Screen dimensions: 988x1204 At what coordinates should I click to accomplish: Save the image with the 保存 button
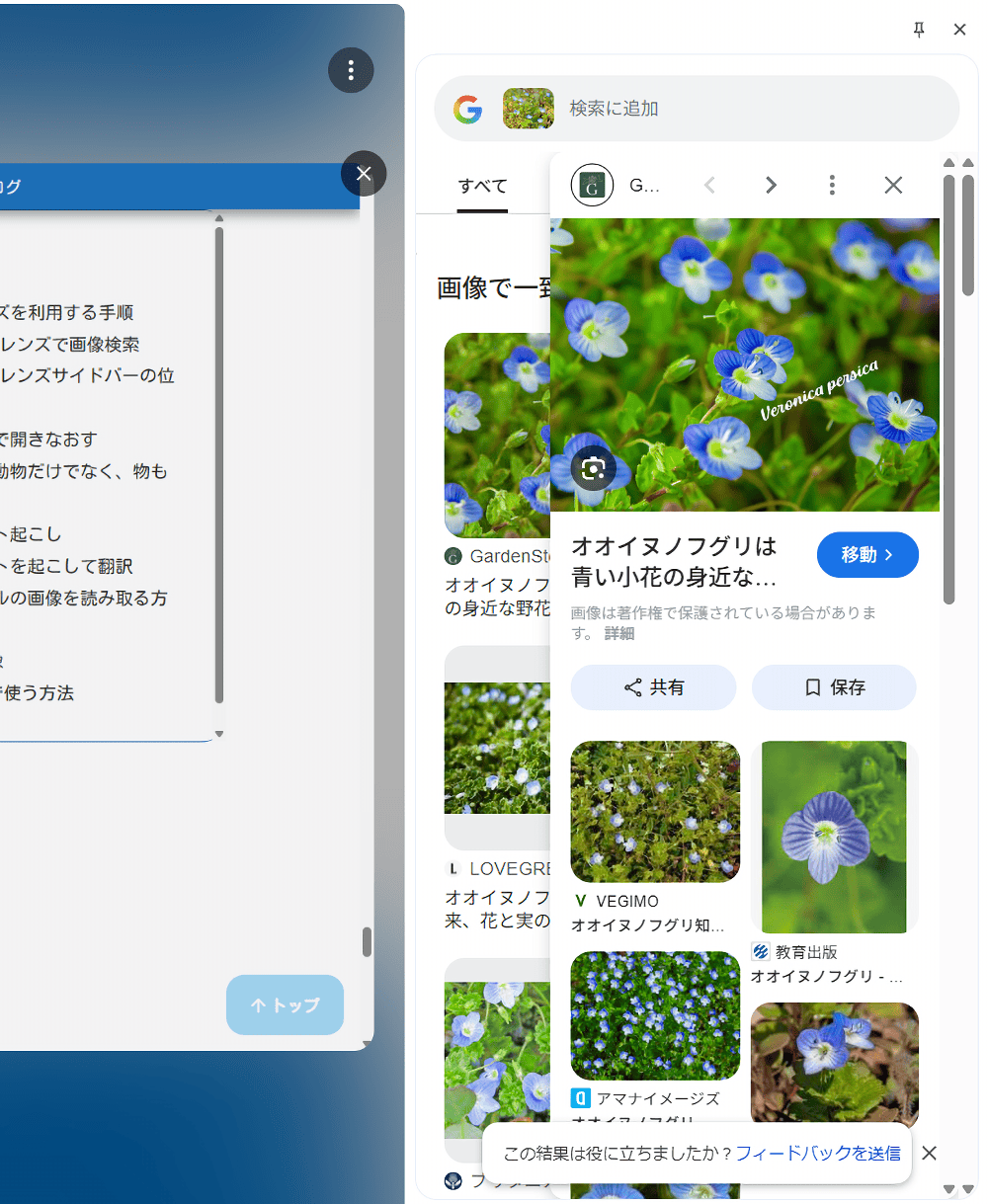pyautogui.click(x=834, y=687)
